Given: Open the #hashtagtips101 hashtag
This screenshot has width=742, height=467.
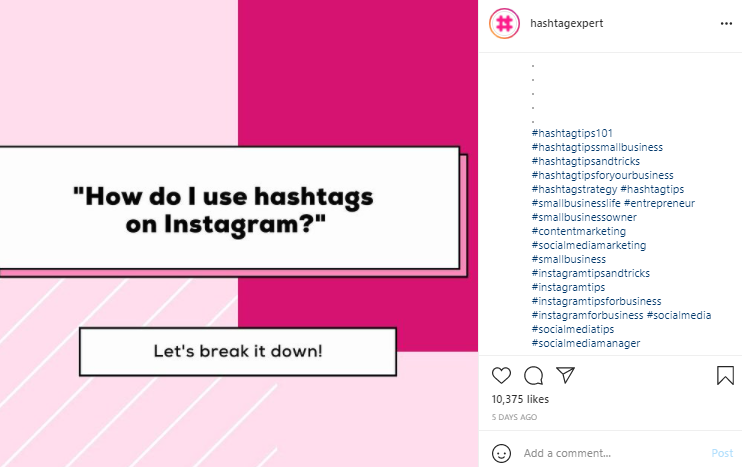Looking at the screenshot, I should [x=572, y=133].
